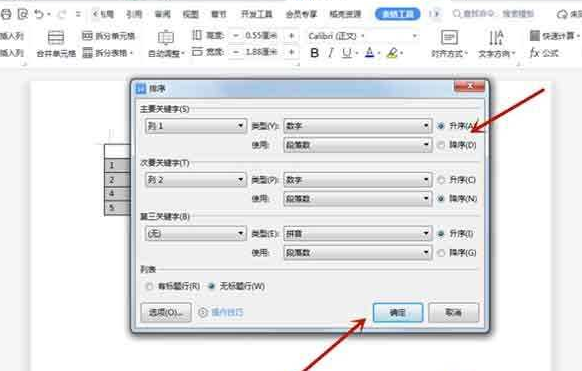Click the search magnifier icon

457,14
